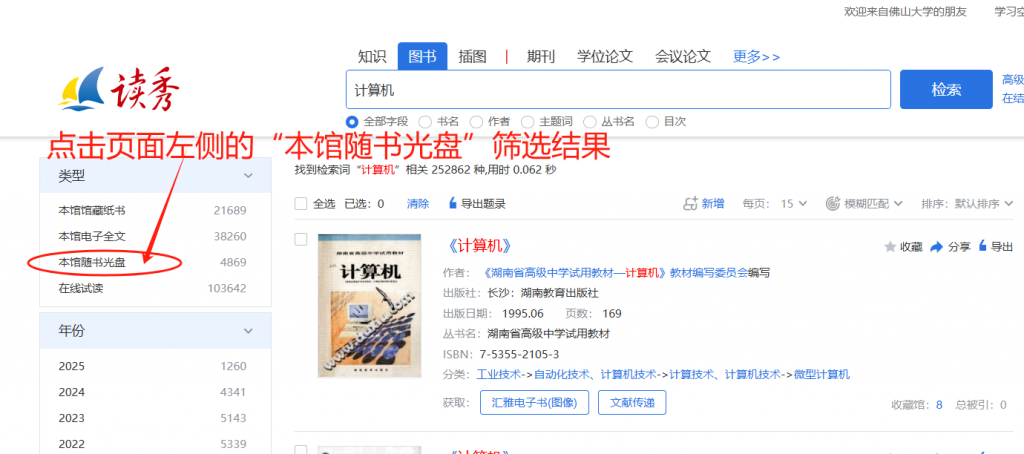
Task: Switch to the 期刊 tab
Action: coord(540,56)
